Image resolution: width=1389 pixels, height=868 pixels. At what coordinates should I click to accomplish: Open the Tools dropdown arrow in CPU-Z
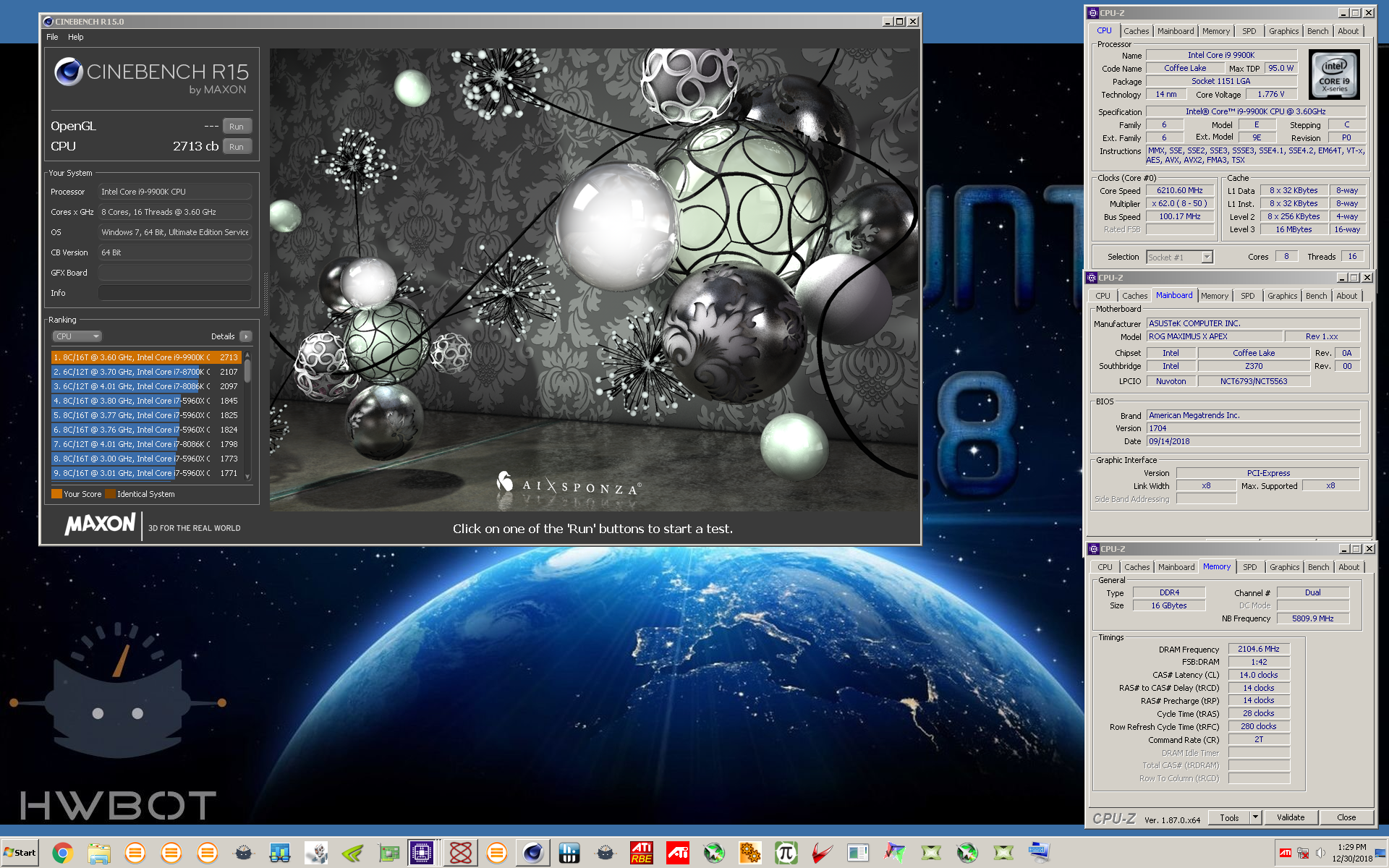(1256, 818)
